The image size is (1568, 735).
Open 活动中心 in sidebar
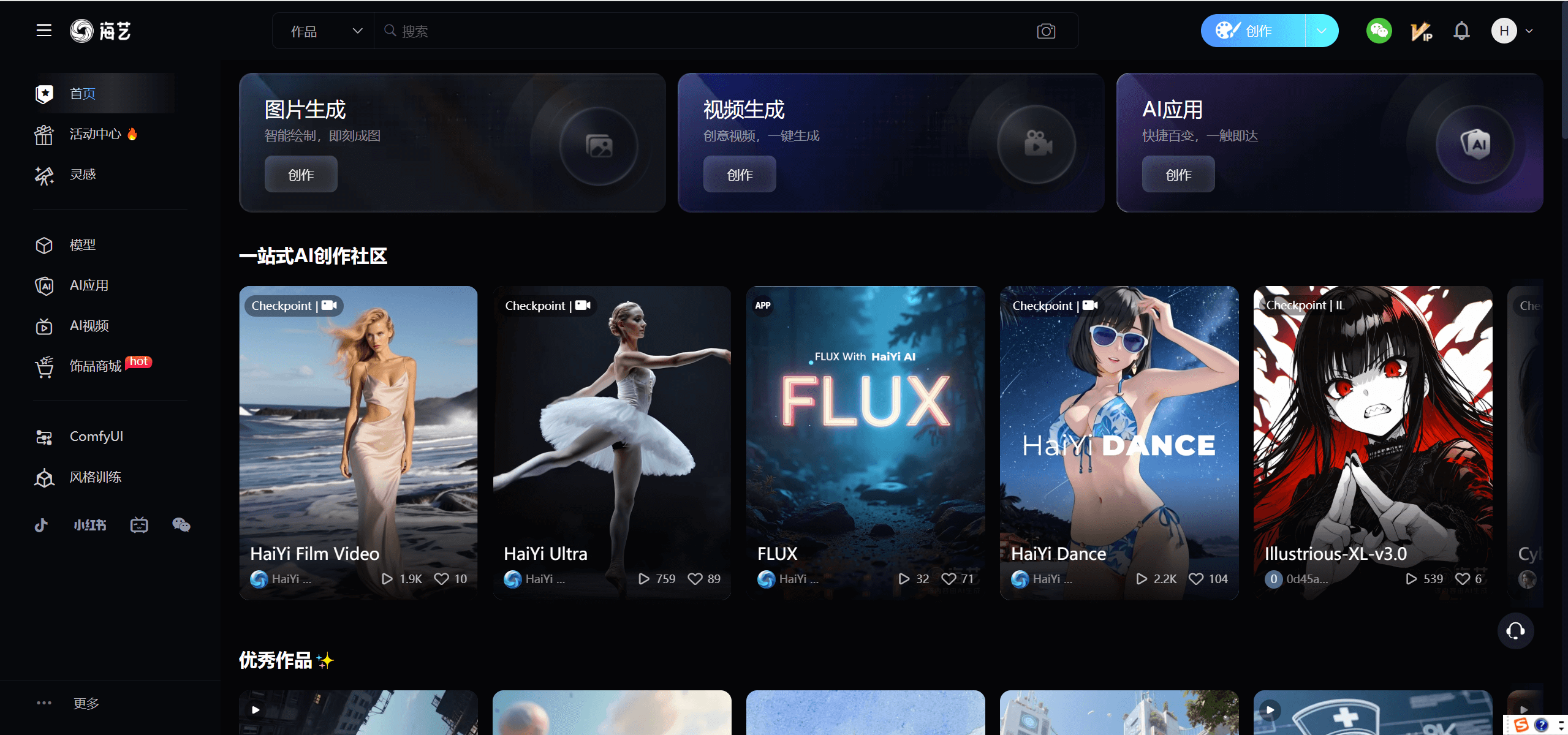pos(104,134)
